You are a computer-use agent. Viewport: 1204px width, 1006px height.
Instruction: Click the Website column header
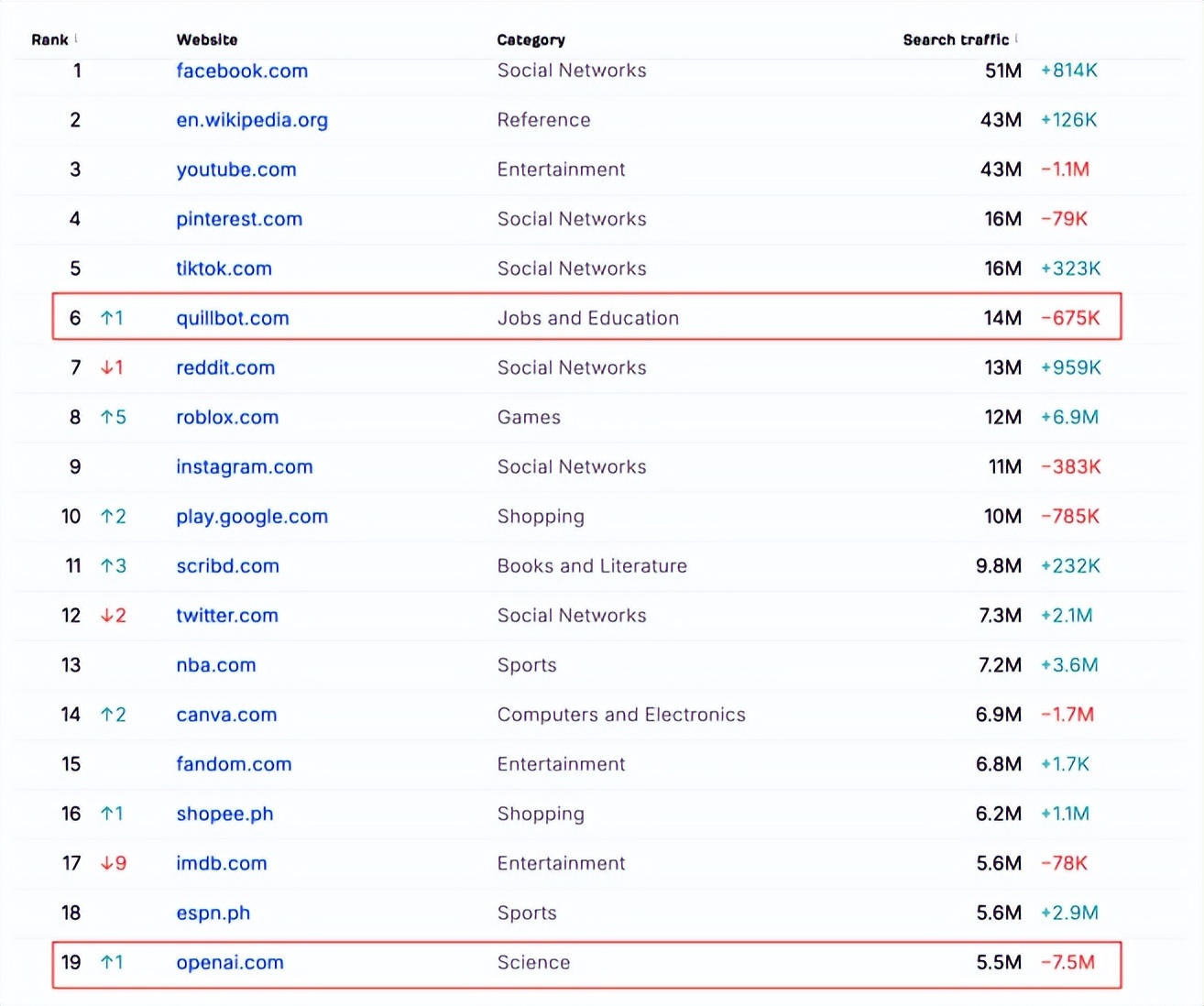[207, 39]
